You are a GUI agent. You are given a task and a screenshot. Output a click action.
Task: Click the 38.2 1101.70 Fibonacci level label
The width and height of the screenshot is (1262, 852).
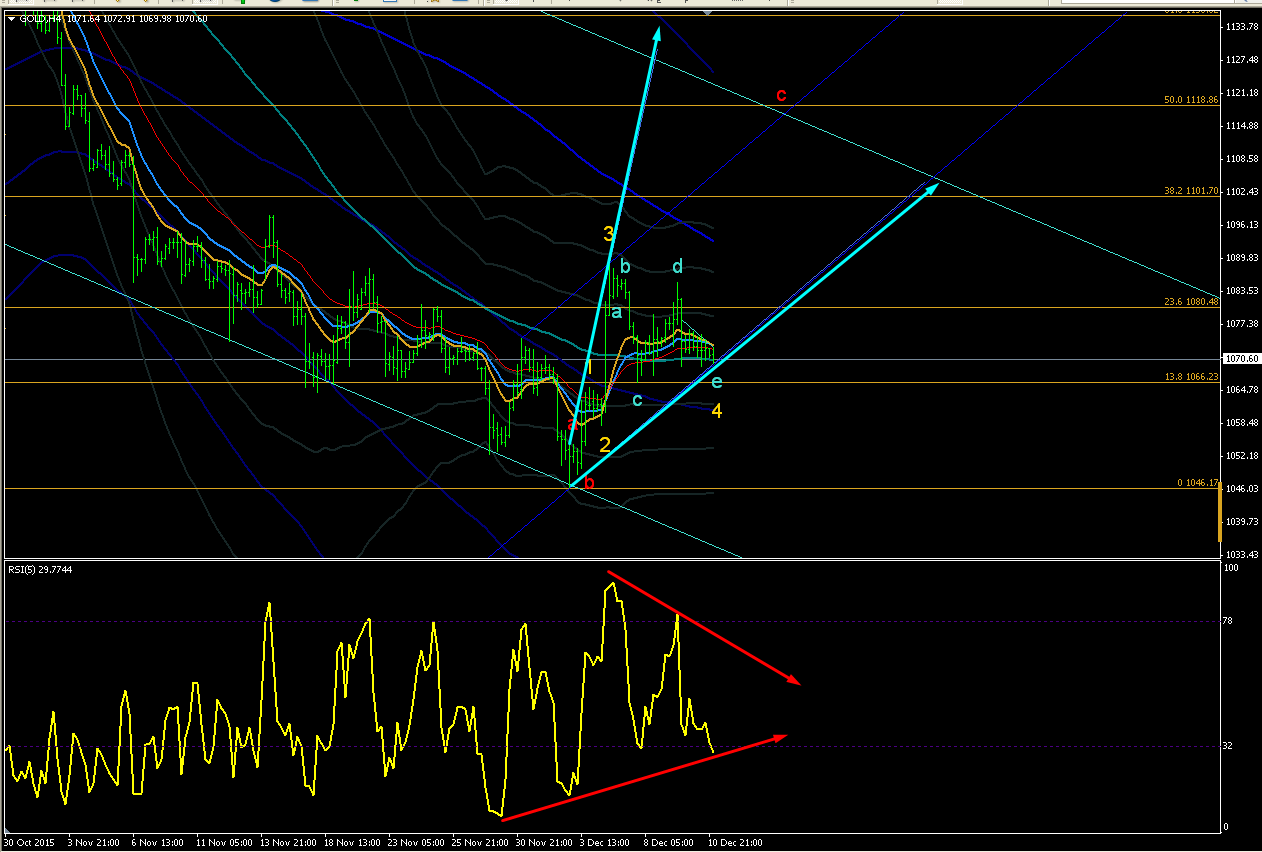[x=1191, y=191]
